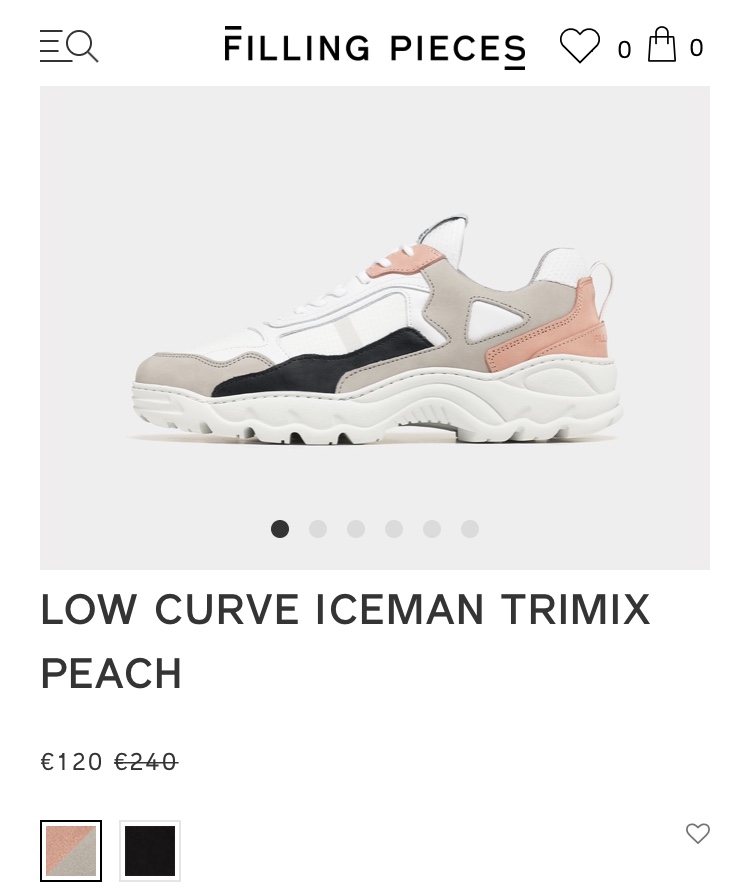Viewport: 750px width, 894px height.
Task: Select the peach and grey color swatch
Action: (71, 851)
